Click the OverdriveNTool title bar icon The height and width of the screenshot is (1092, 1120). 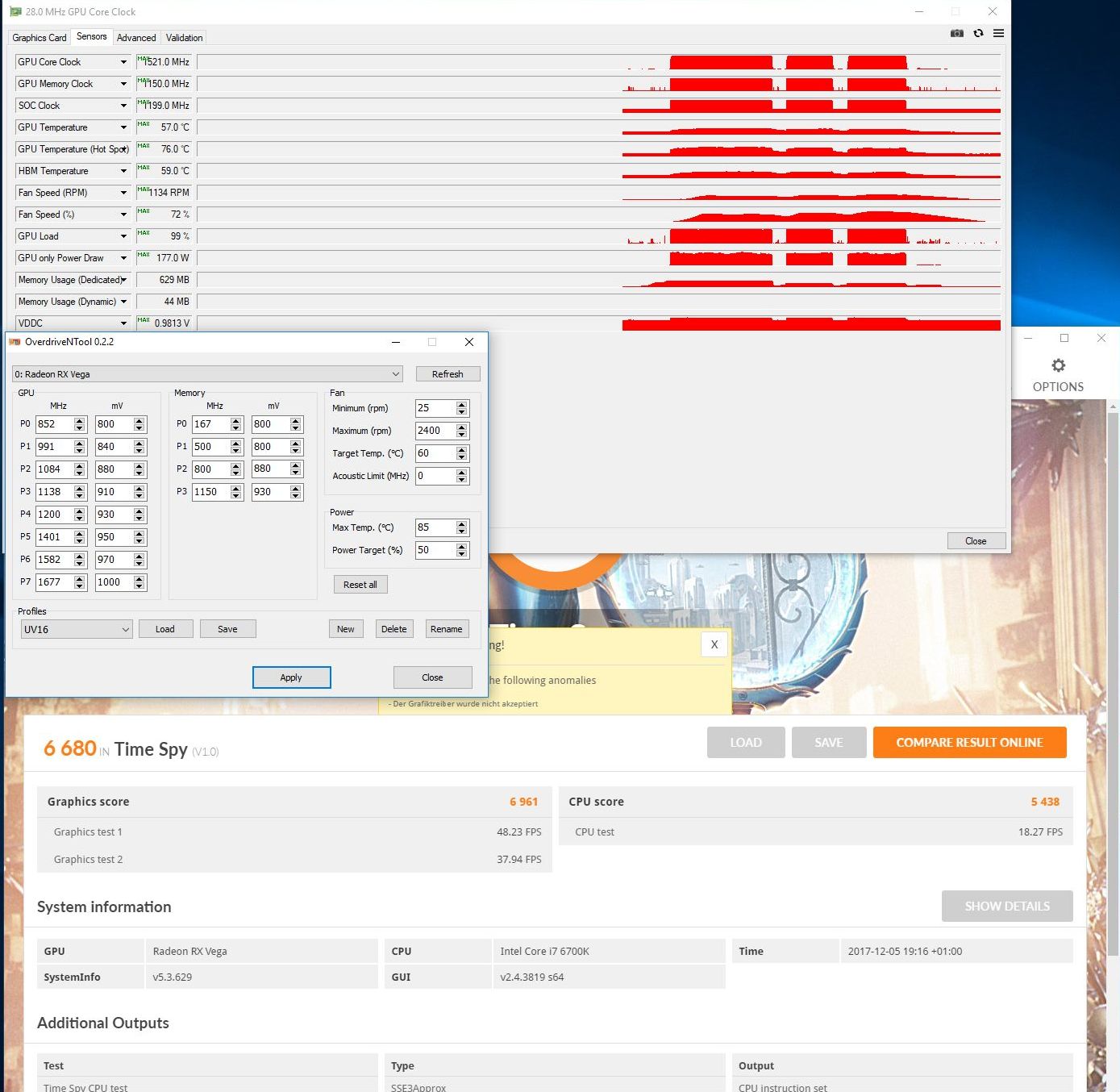(15, 342)
